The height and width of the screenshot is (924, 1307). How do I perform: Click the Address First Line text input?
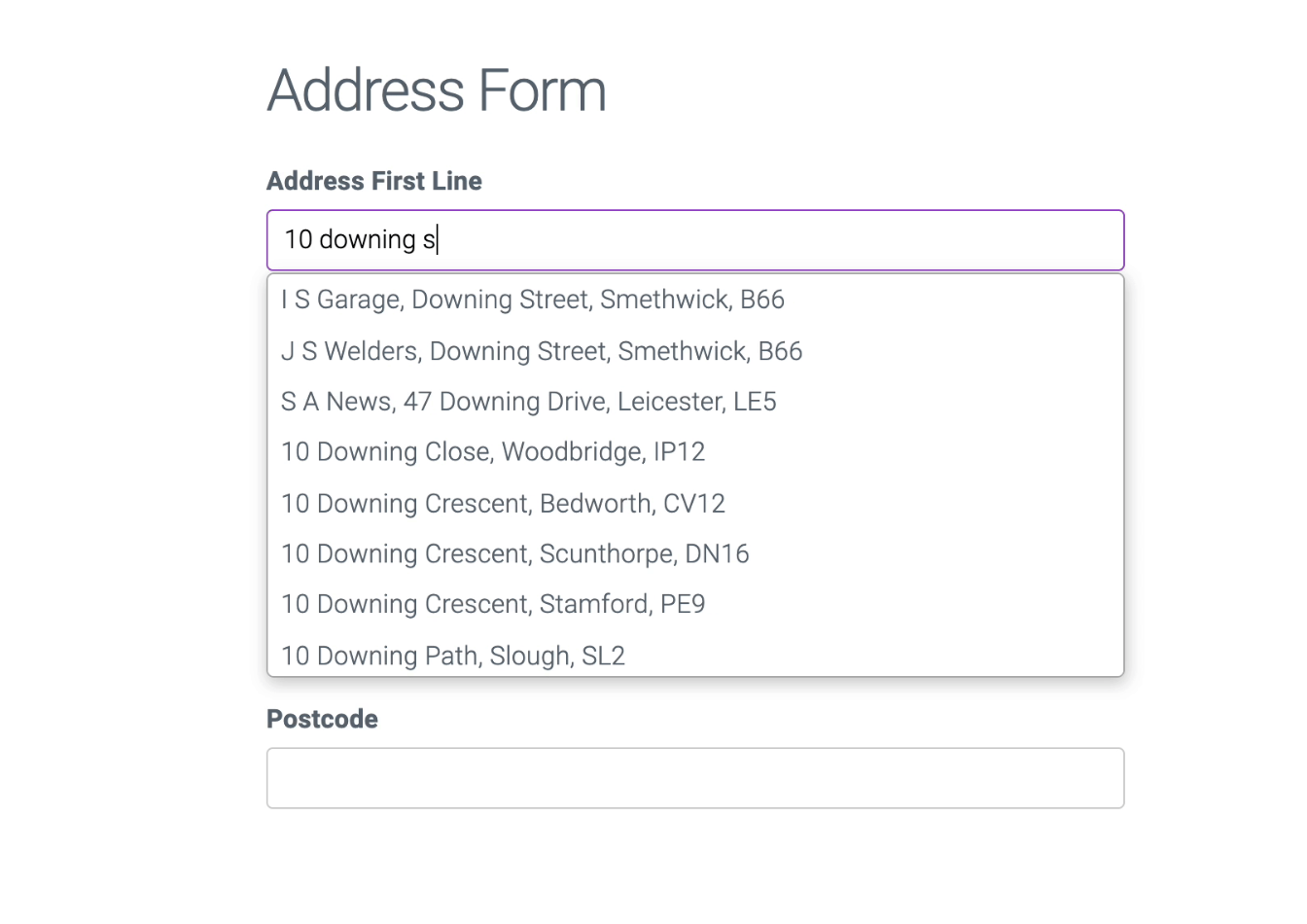point(694,239)
